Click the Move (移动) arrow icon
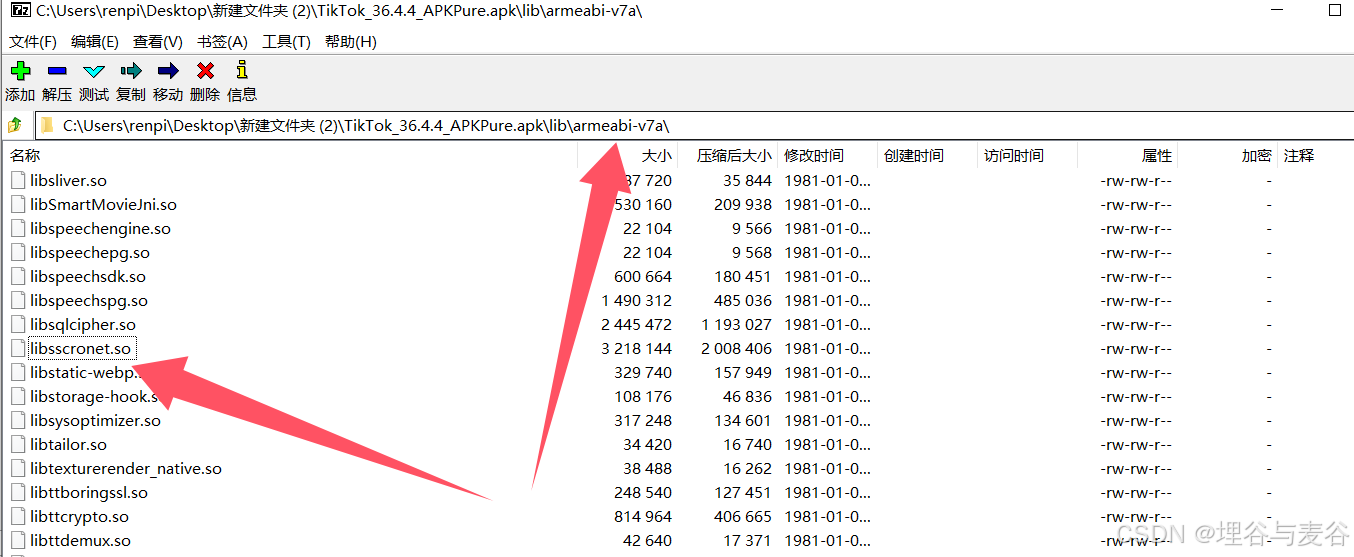 [168, 71]
